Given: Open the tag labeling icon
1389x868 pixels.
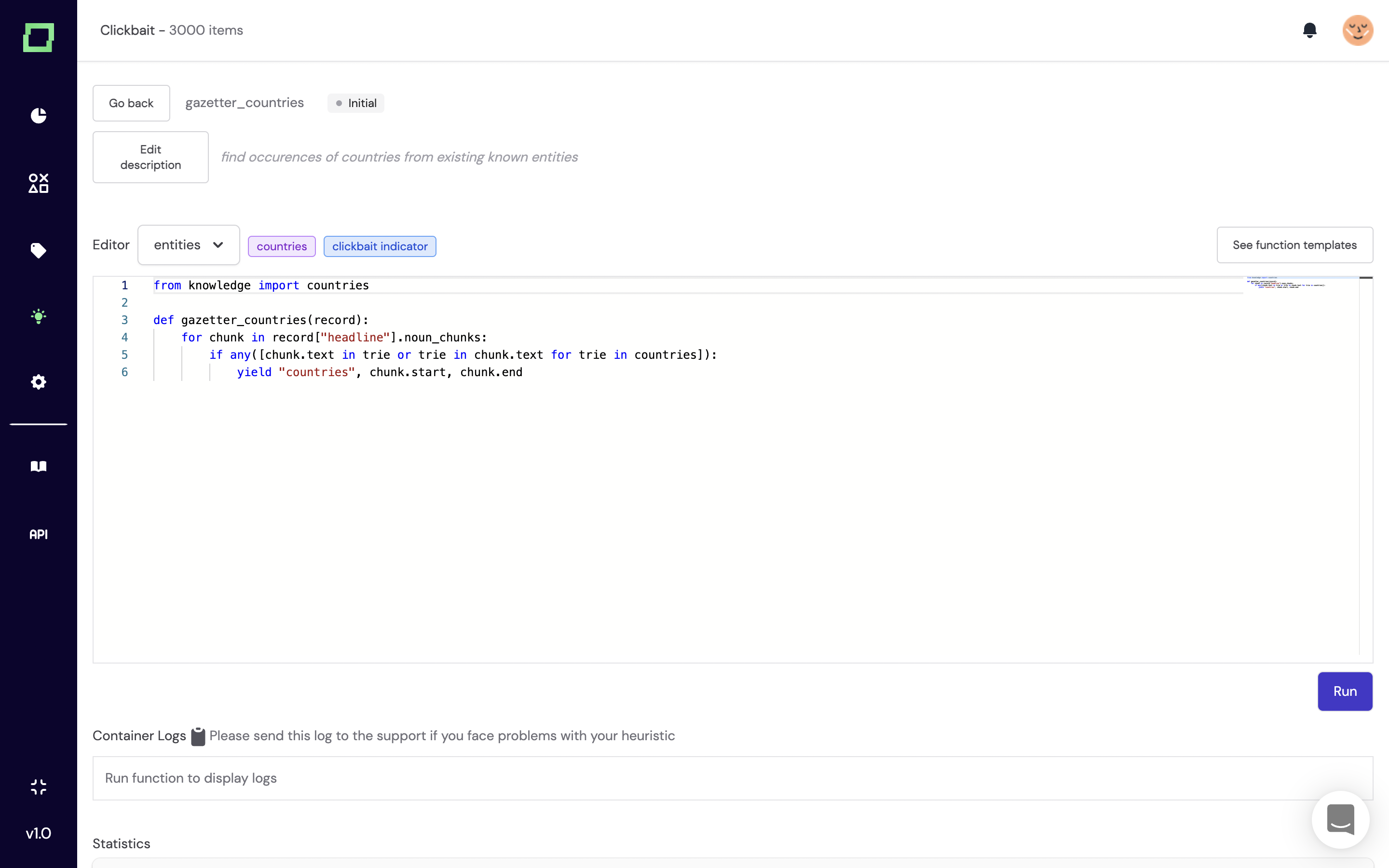Looking at the screenshot, I should pyautogui.click(x=39, y=250).
